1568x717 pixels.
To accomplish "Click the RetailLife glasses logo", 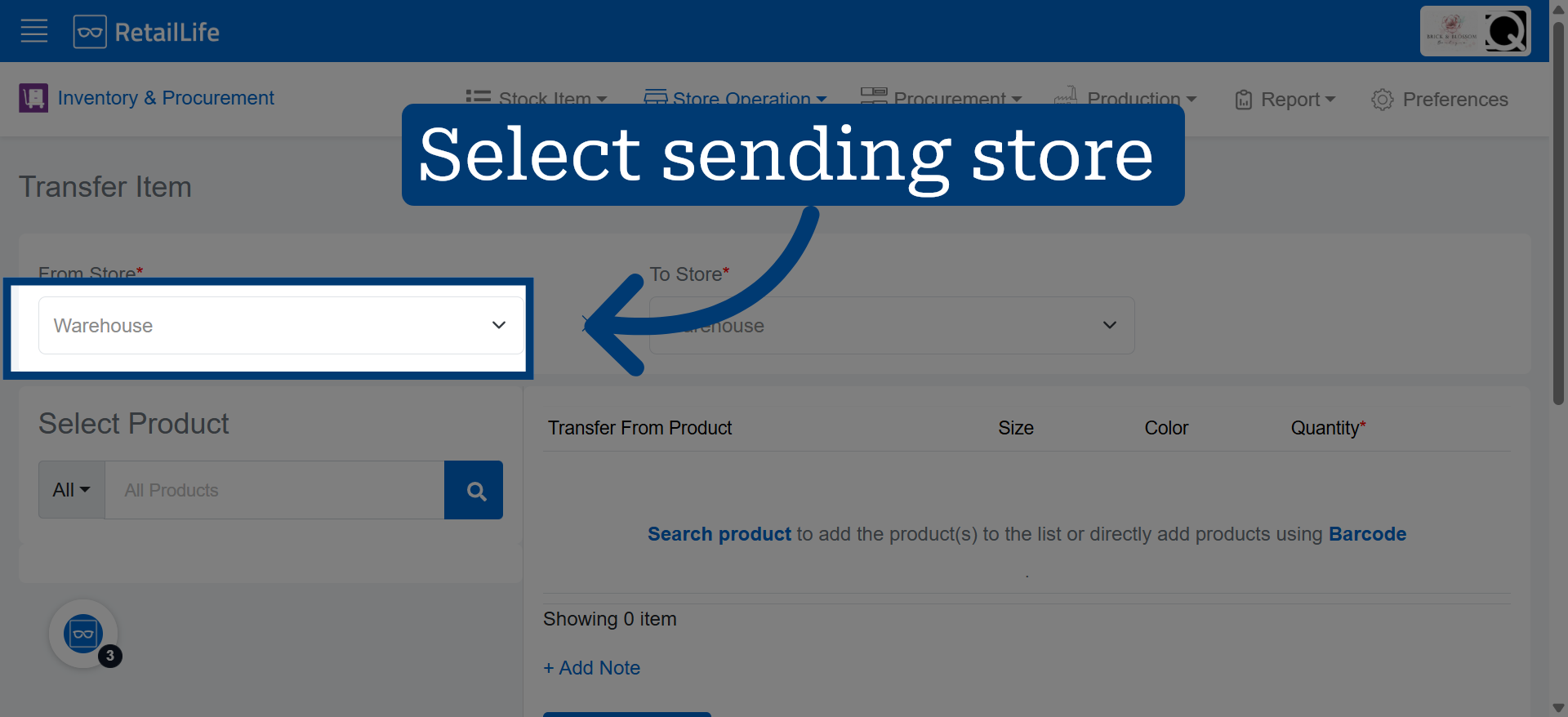I will pyautogui.click(x=90, y=32).
